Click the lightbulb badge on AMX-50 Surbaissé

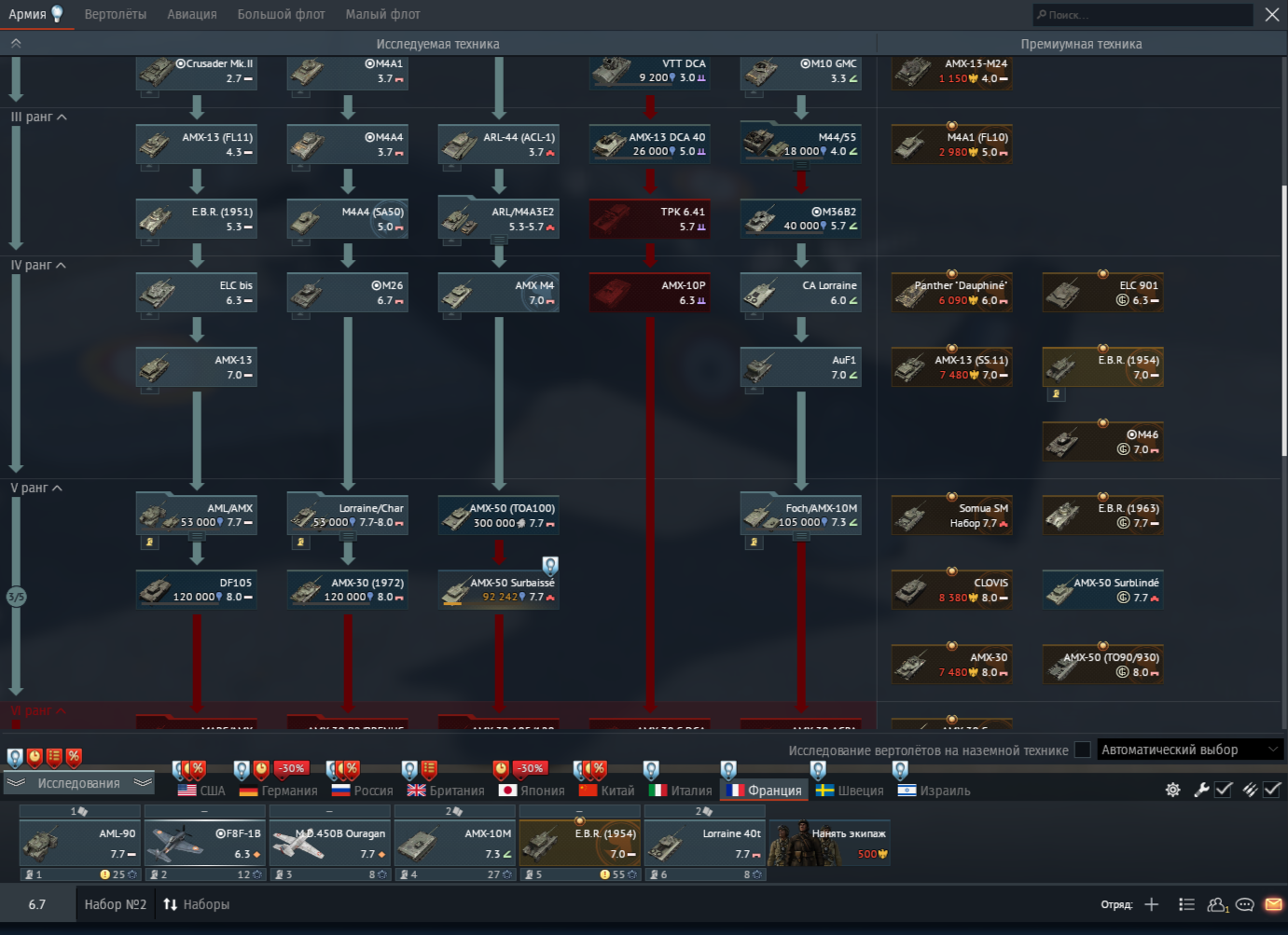[550, 565]
